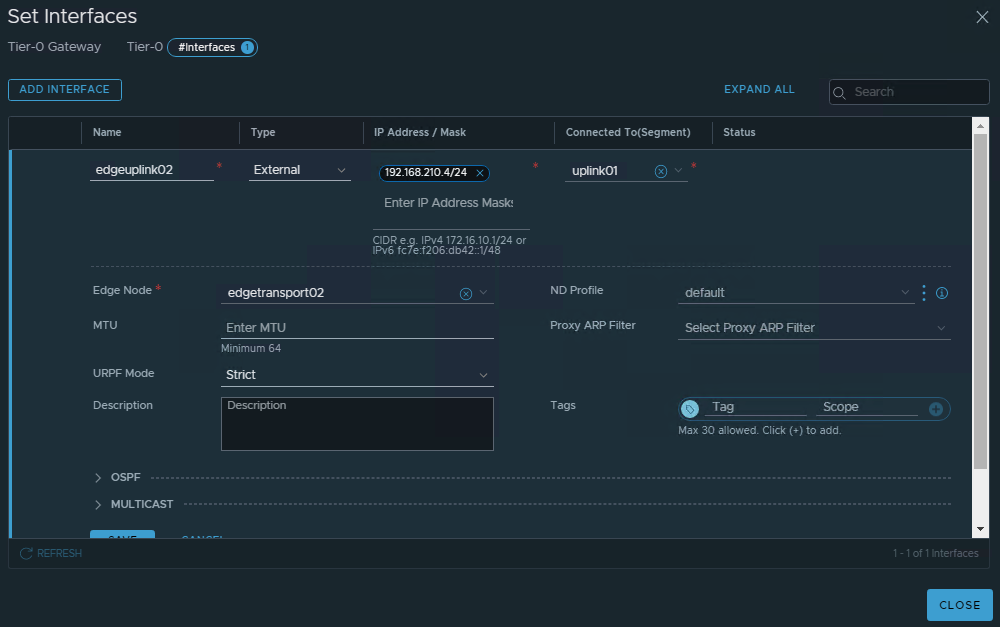Click the ND Profile info icon
Image resolution: width=1000 pixels, height=627 pixels.
(941, 293)
